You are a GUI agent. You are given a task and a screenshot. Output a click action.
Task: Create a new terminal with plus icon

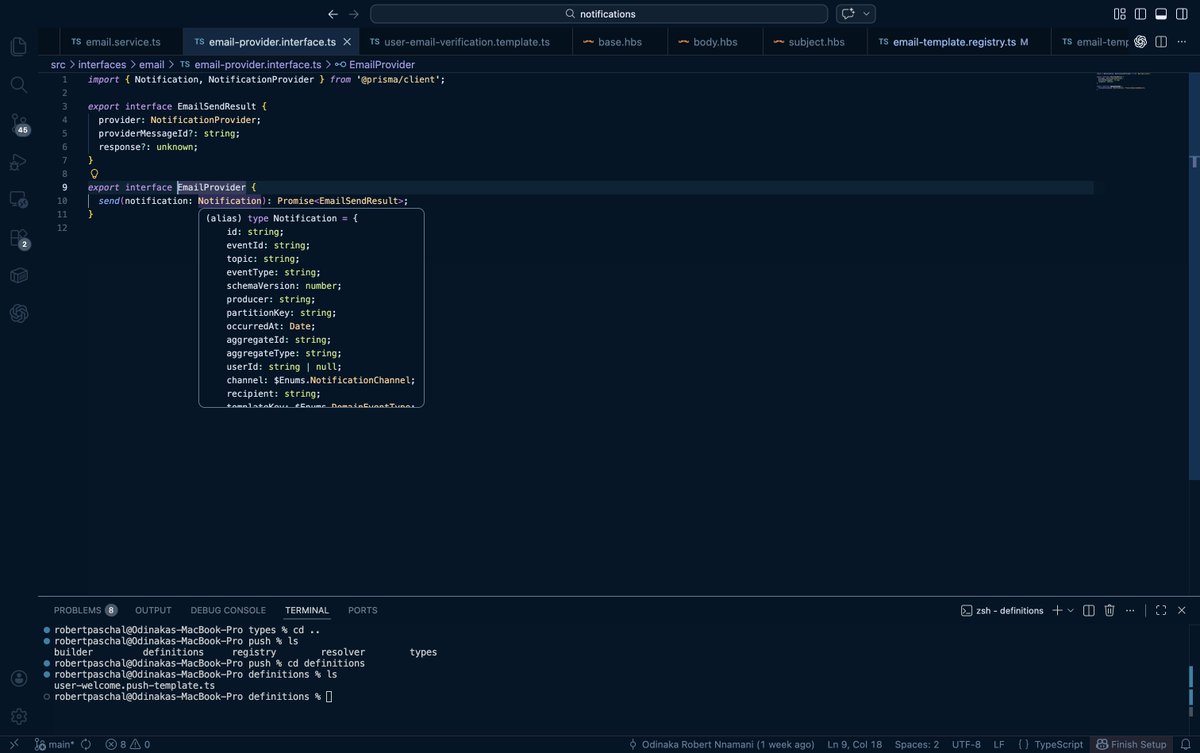click(x=1057, y=610)
